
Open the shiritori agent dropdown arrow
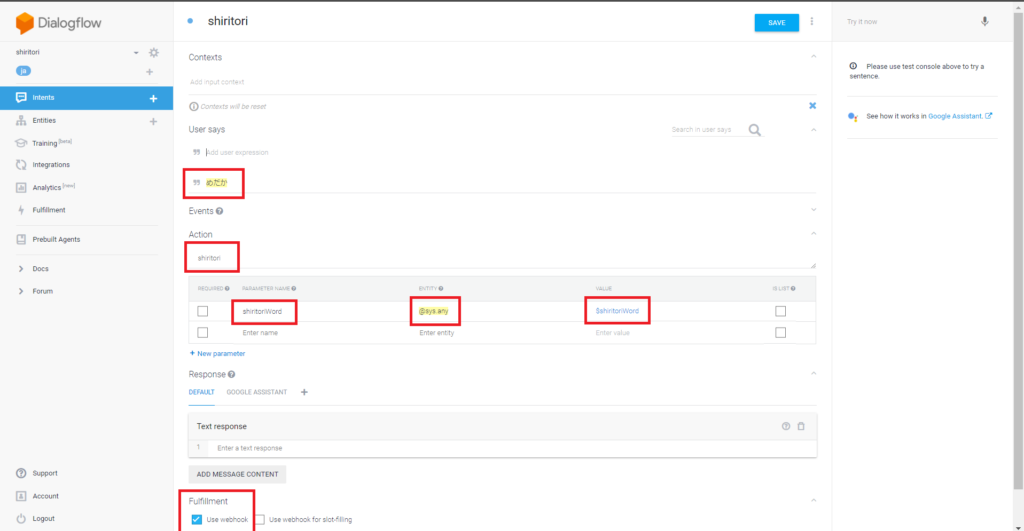(x=136, y=52)
